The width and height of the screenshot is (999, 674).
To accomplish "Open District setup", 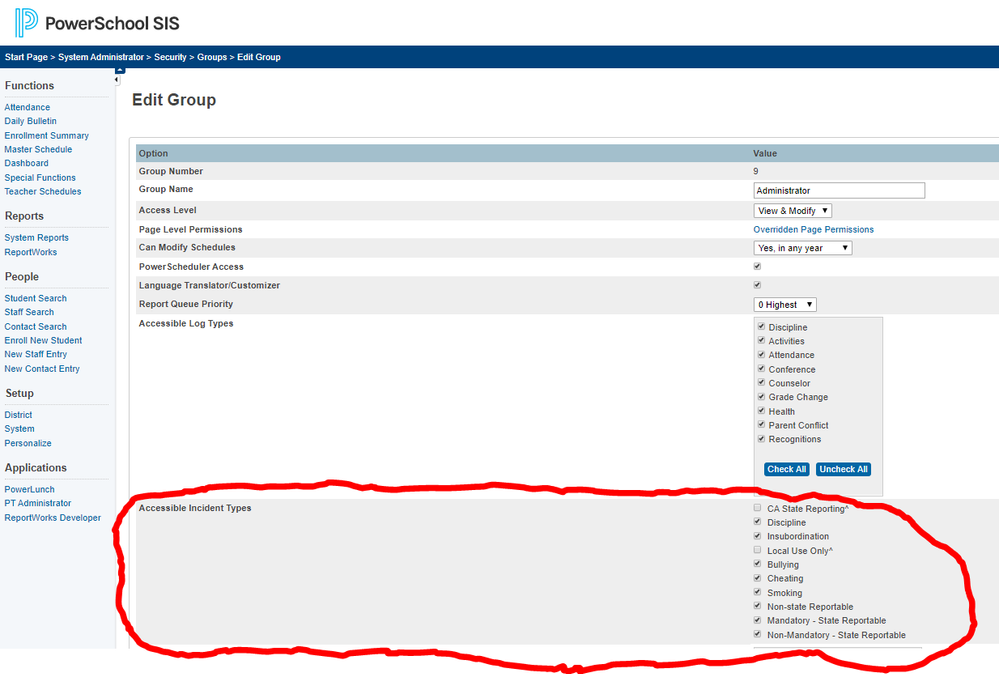I will (x=18, y=415).
